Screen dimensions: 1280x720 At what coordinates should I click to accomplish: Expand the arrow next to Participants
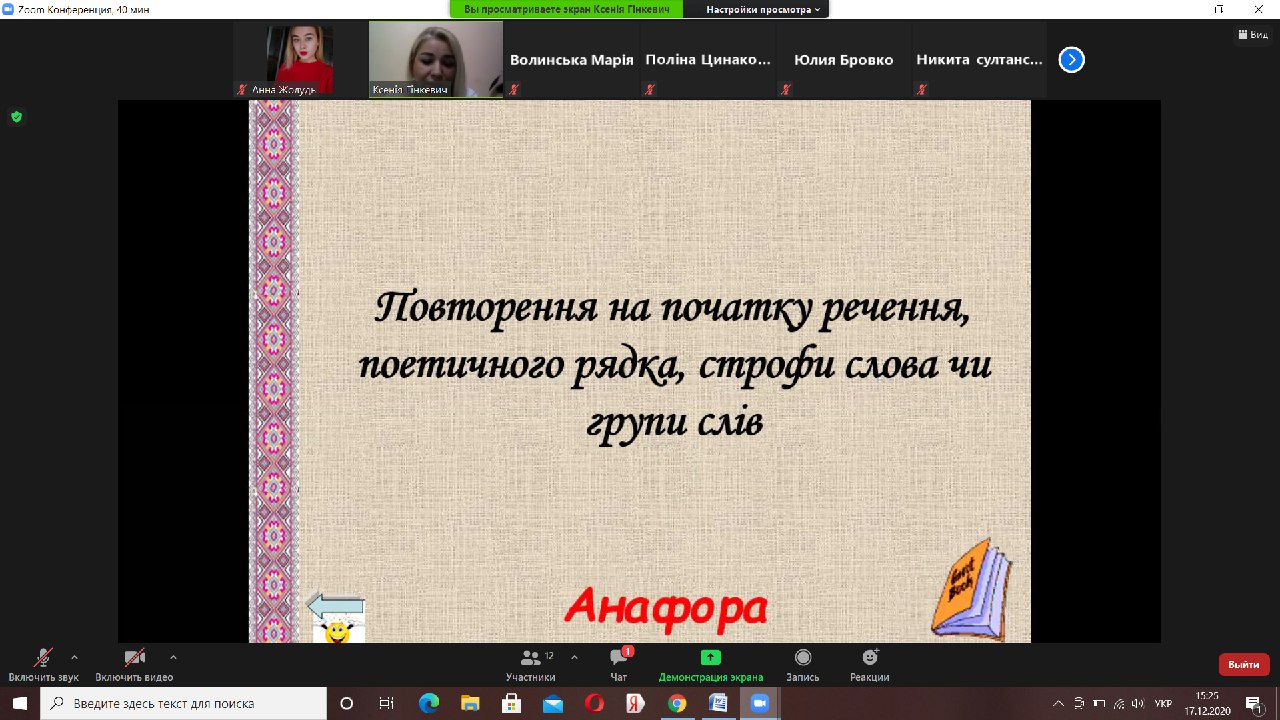(x=574, y=657)
